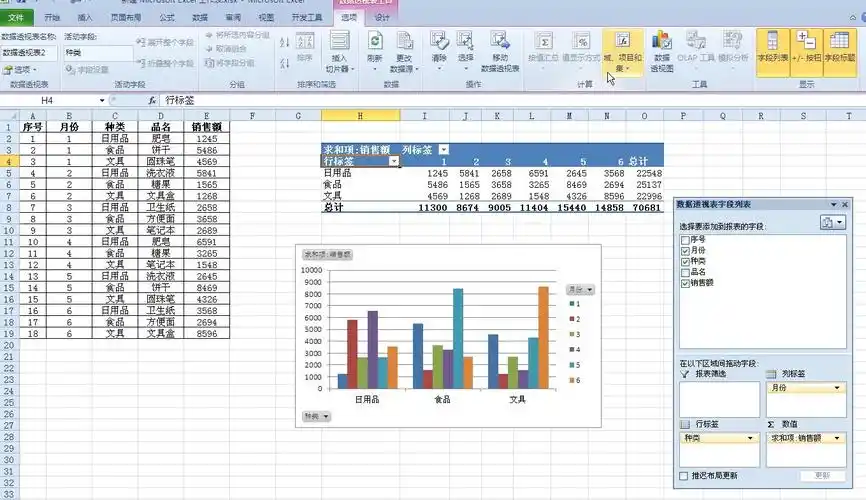This screenshot has width=866, height=500.
Task: Click the insert function fx icon by the formula bar
Action: [x=152, y=100]
